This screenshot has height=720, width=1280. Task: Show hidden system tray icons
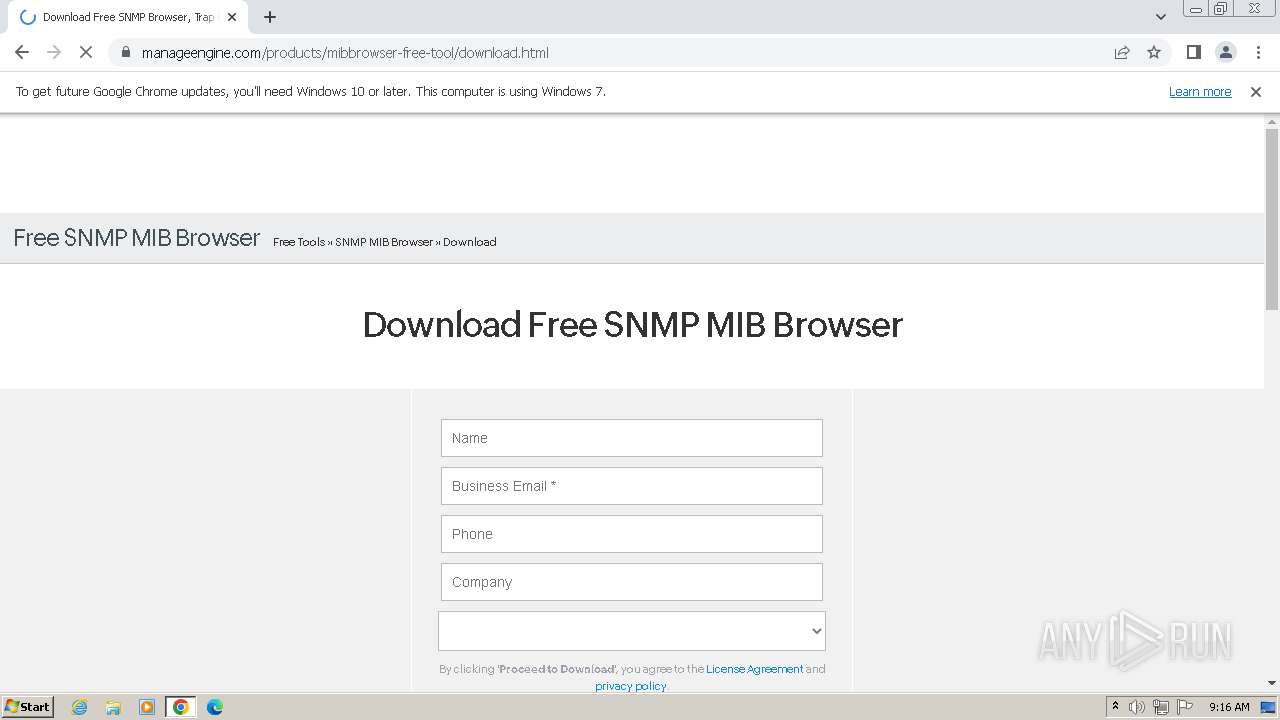tap(1115, 707)
